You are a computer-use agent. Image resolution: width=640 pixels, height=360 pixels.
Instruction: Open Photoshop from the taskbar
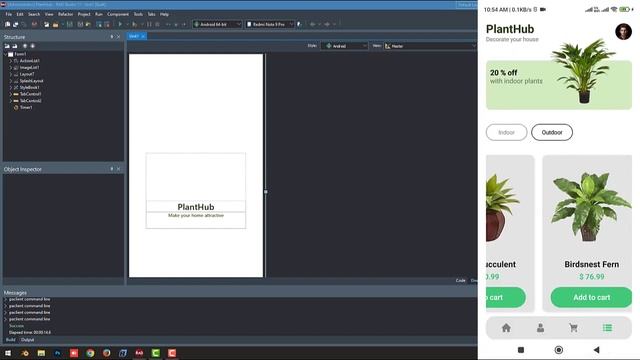pyautogui.click(x=58, y=353)
